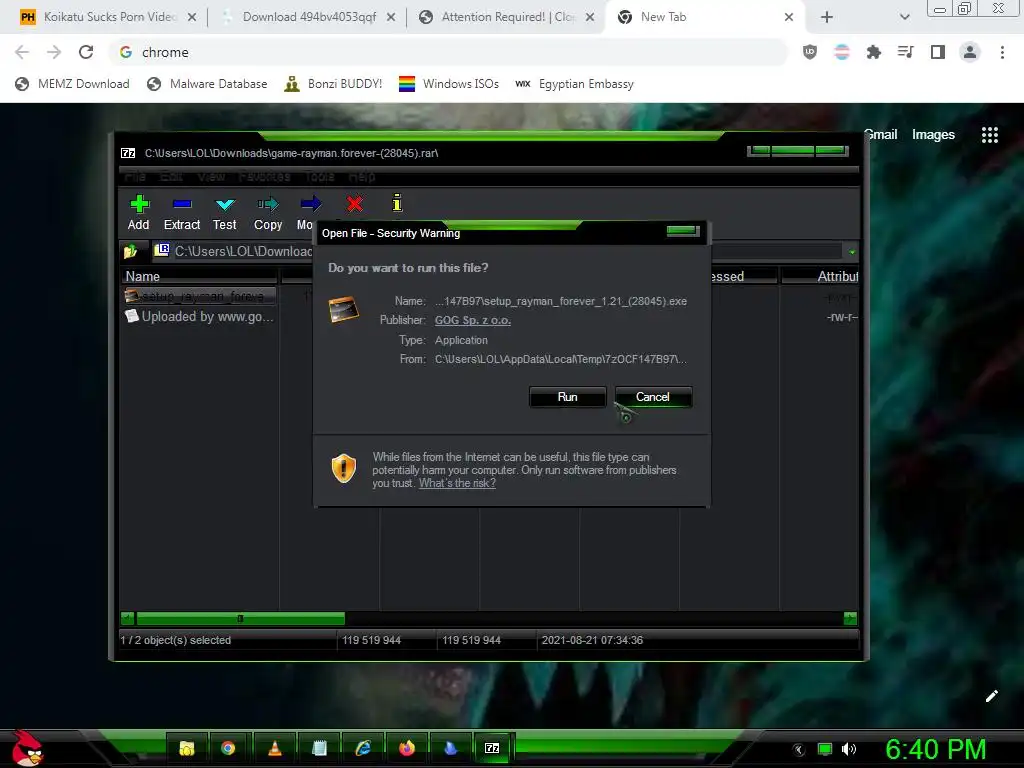Screen dimensions: 1024x768
Task: Open Firefox from the taskbar
Action: tap(406, 748)
